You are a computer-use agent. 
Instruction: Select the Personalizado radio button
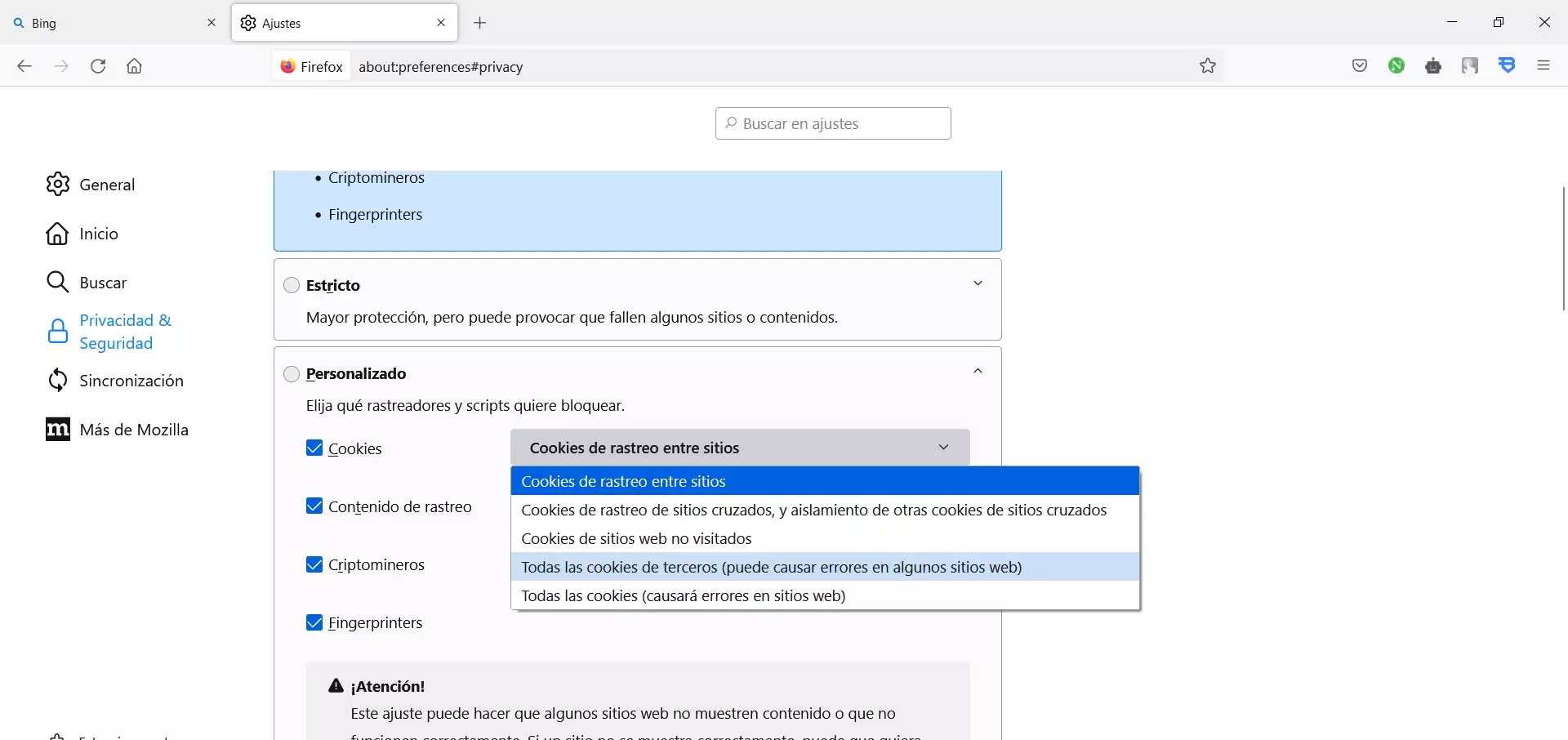(292, 374)
